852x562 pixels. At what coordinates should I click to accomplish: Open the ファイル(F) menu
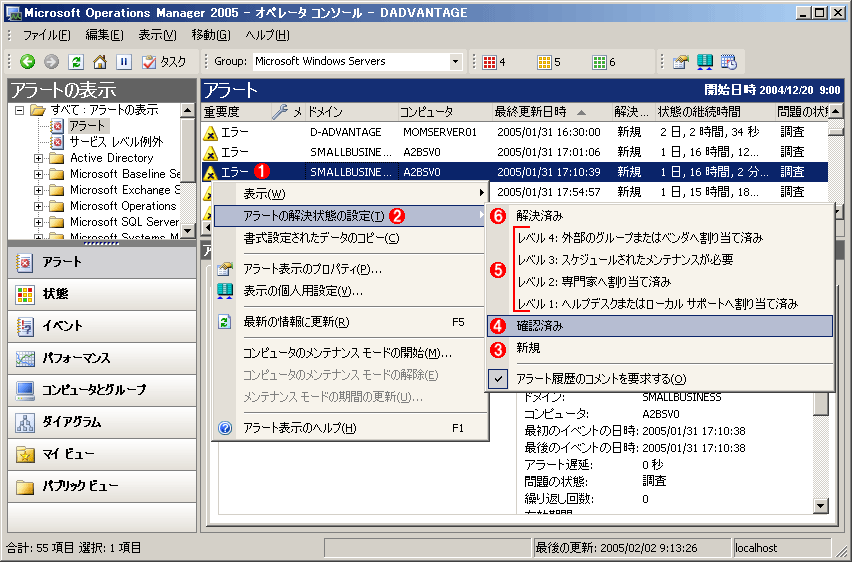click(47, 35)
